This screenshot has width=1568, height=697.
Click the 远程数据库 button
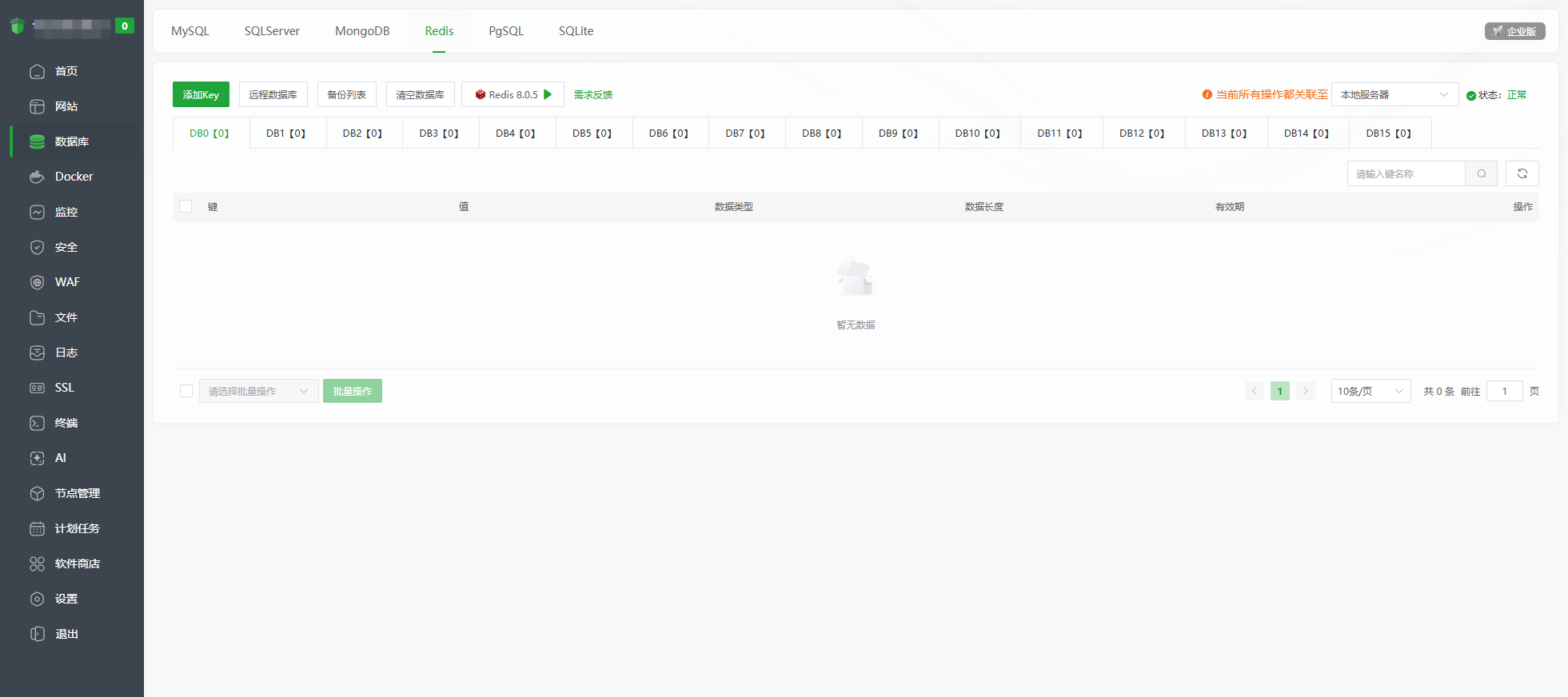[273, 94]
